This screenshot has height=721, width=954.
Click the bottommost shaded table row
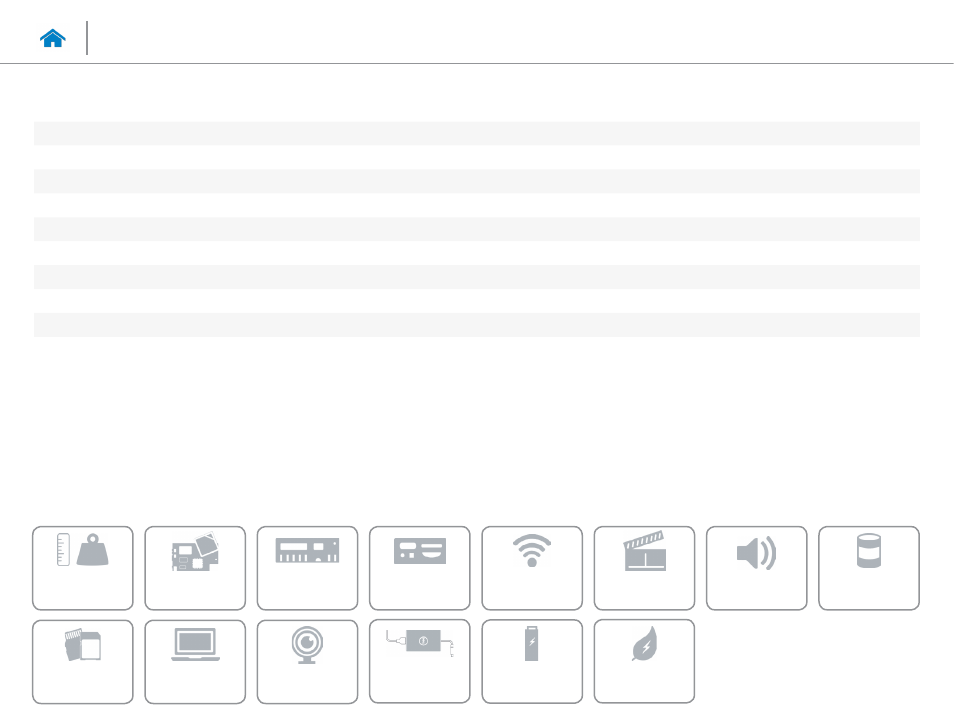coord(476,324)
